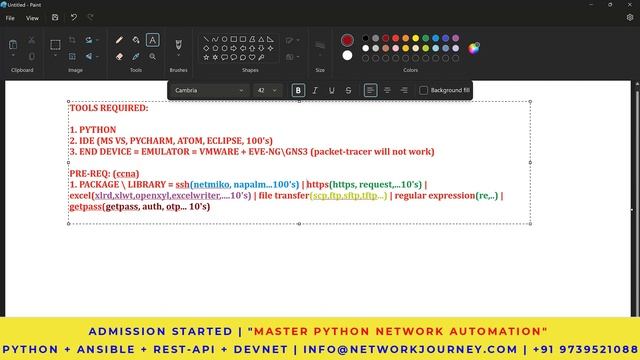Select the Eraser tool
This screenshot has width=640, height=360.
(119, 57)
